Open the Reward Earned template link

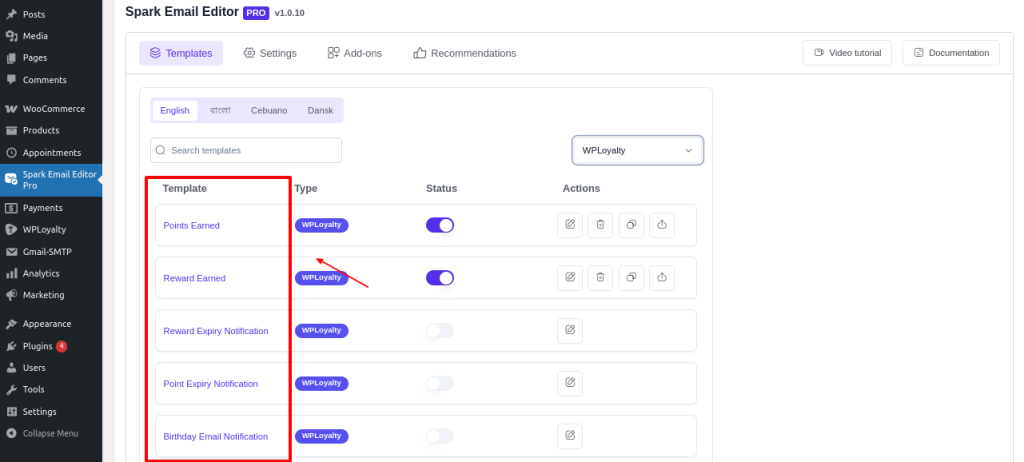pos(194,278)
